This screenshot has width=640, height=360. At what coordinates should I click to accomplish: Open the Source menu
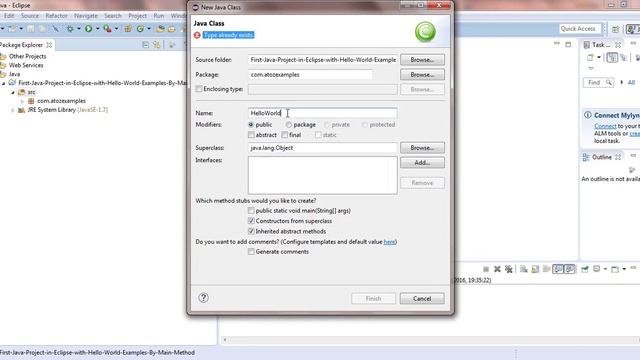[30, 16]
